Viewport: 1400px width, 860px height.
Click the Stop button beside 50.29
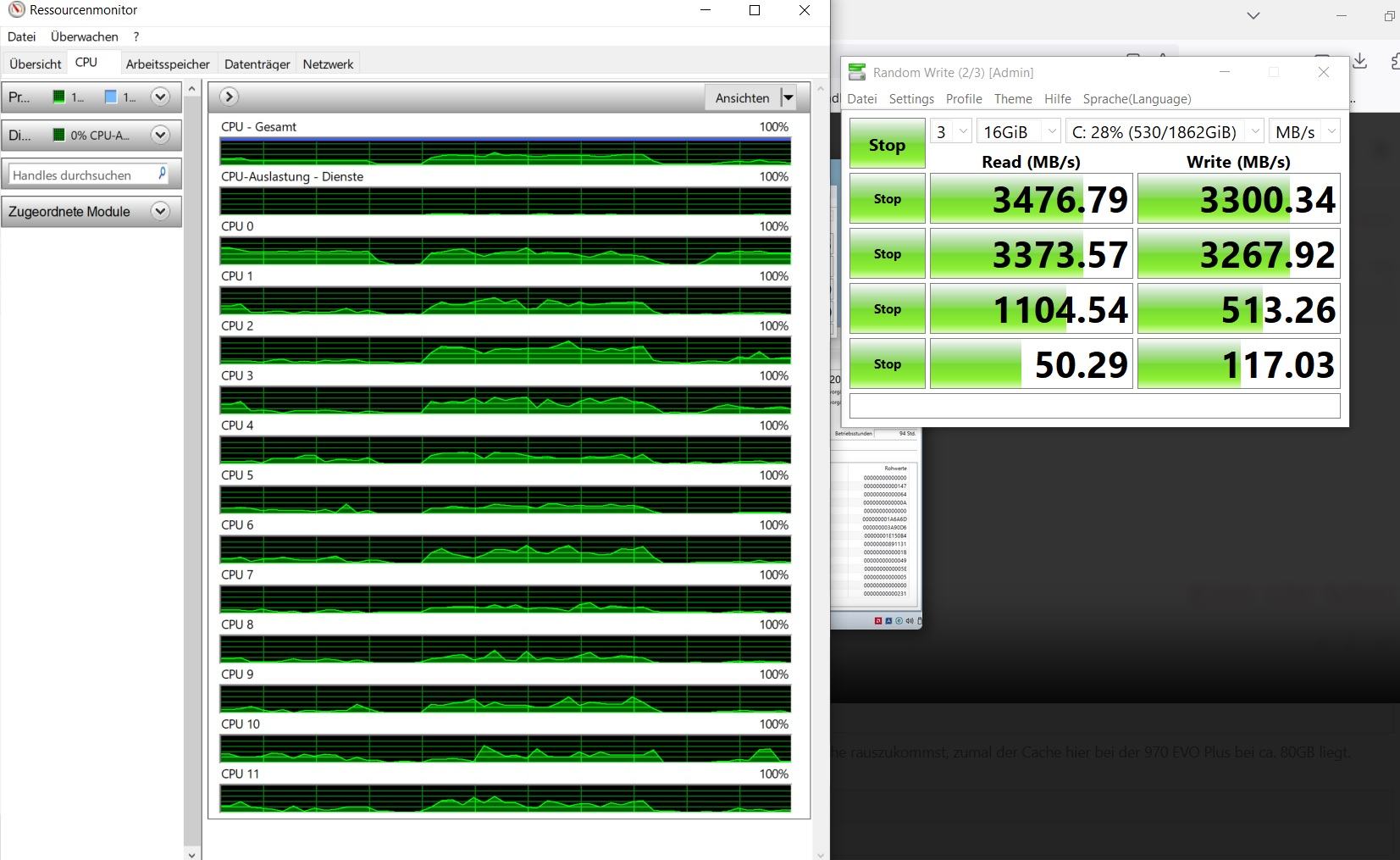887,363
